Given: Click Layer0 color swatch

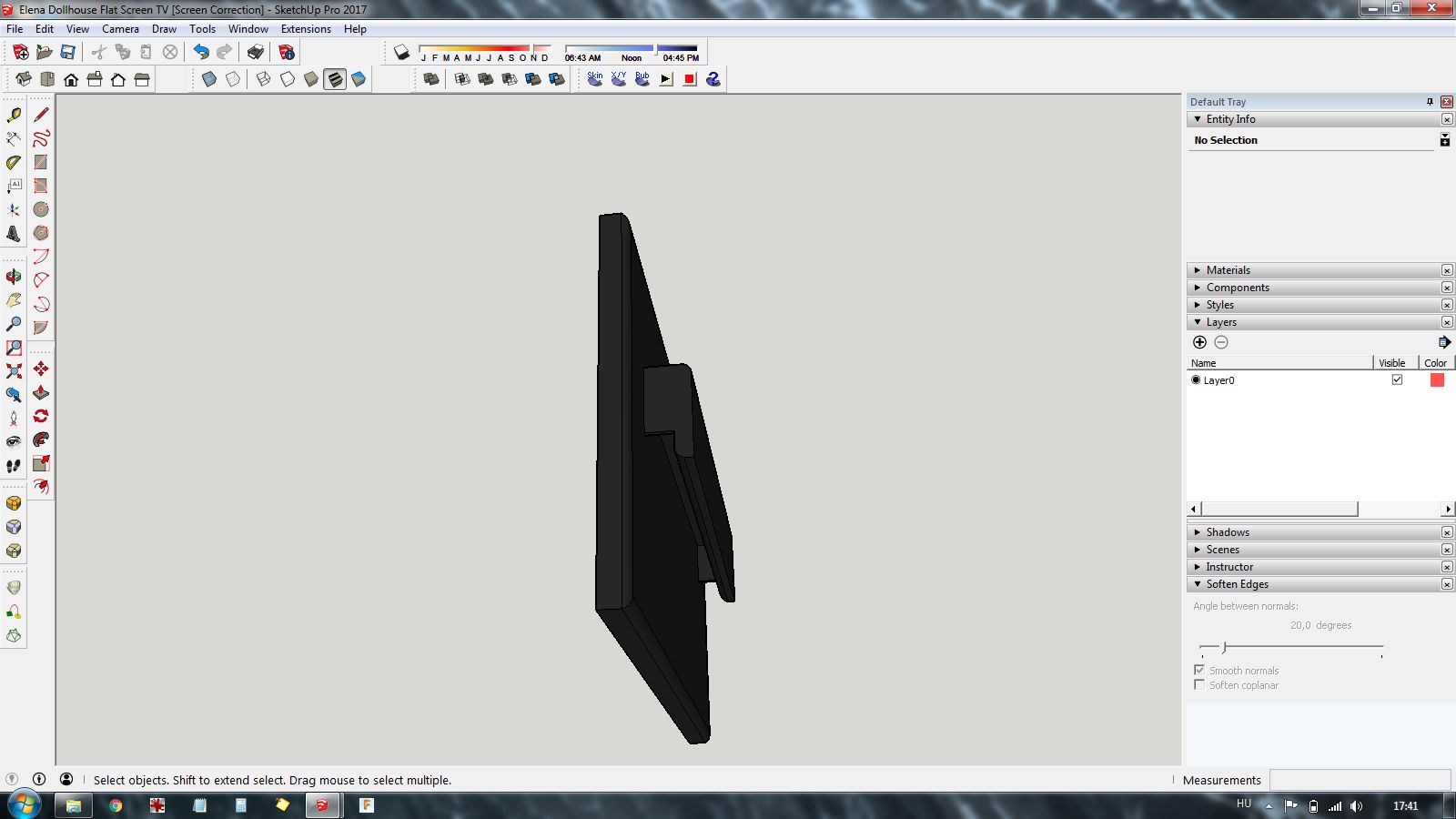Looking at the screenshot, I should click(x=1437, y=380).
